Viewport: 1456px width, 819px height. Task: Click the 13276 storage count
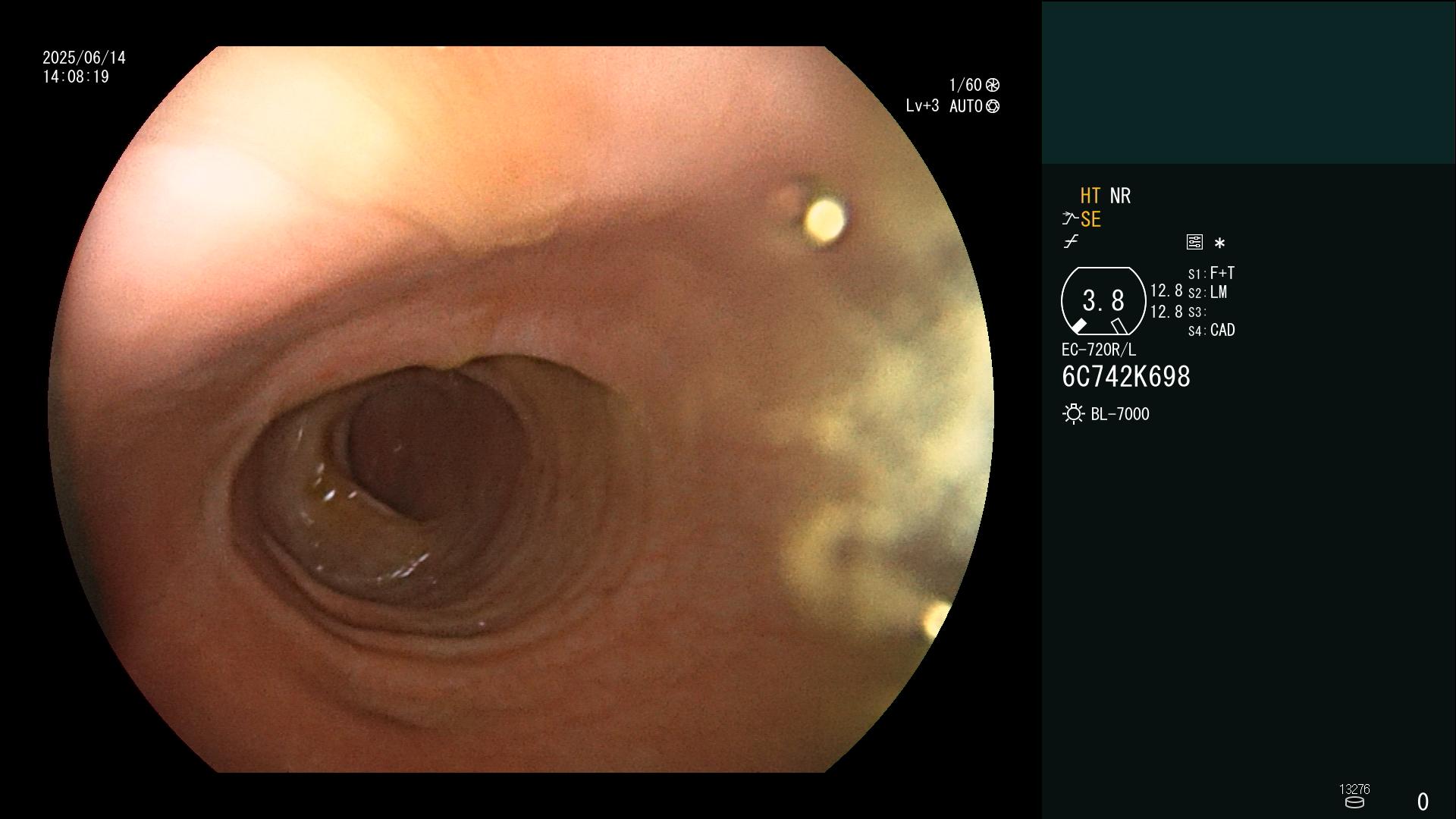(x=1354, y=789)
